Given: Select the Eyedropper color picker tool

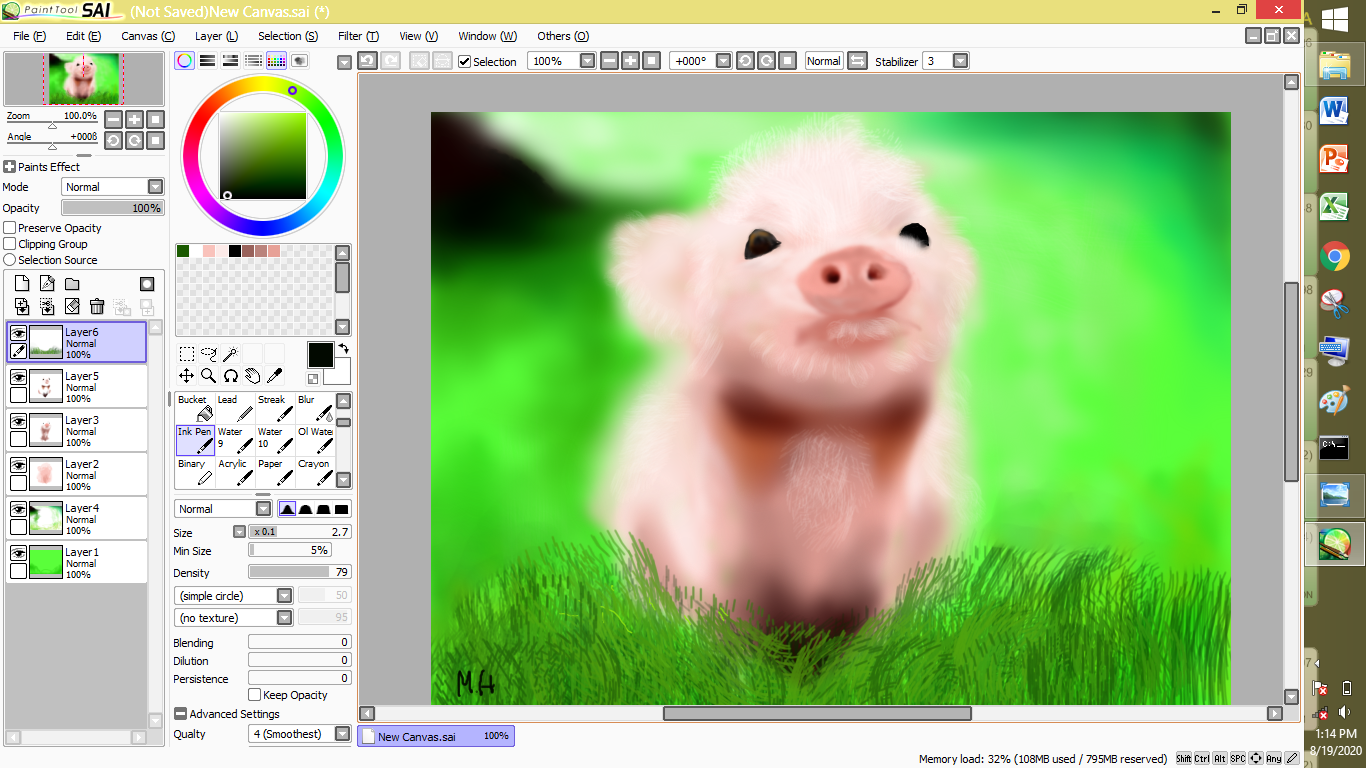Looking at the screenshot, I should click(274, 375).
